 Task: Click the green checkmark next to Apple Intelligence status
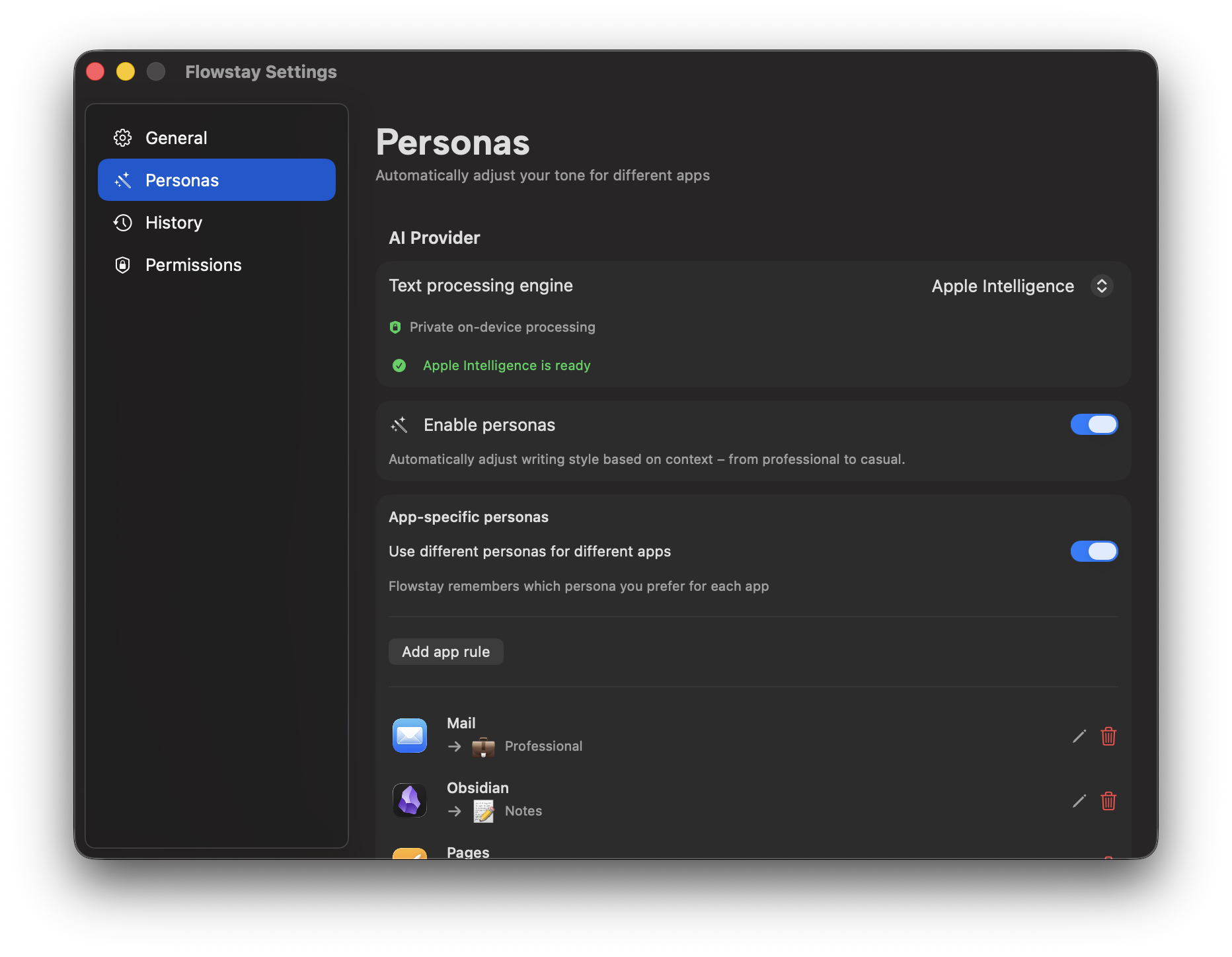[399, 365]
